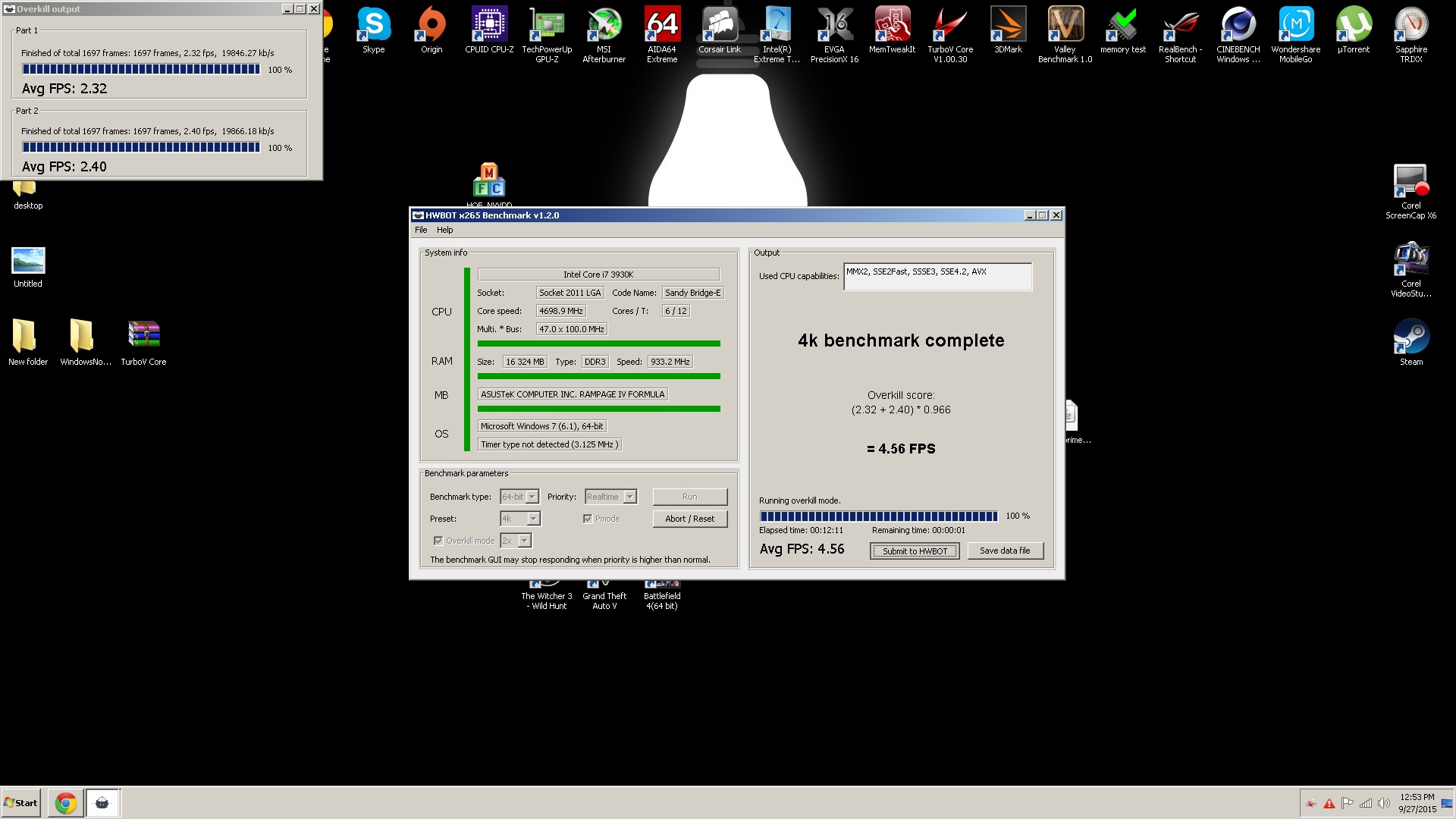Open Intel Extreme Tuning shortcut
Screen dimensions: 1456x819
777,35
